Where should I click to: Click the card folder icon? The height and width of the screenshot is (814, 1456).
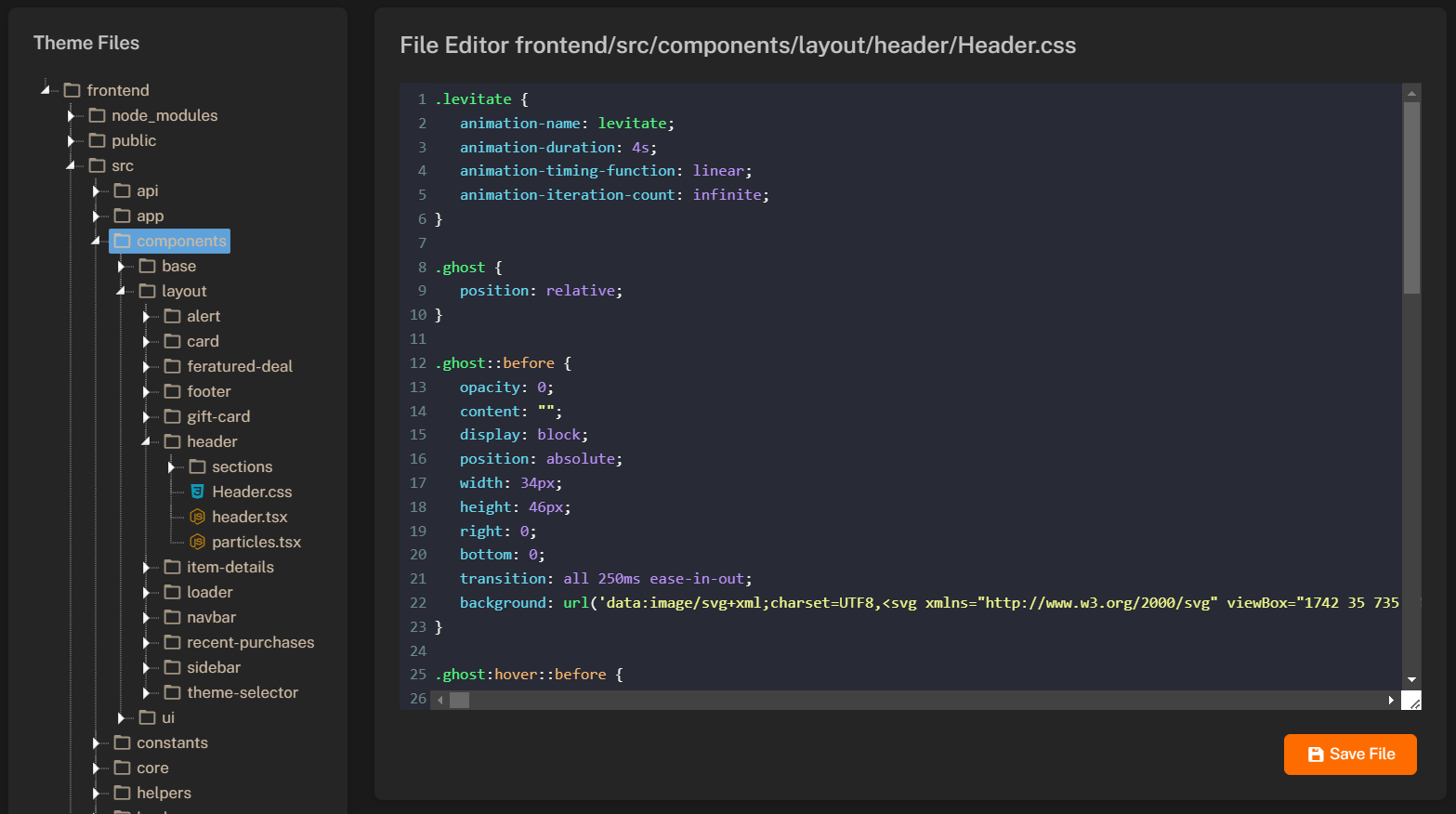coord(172,341)
